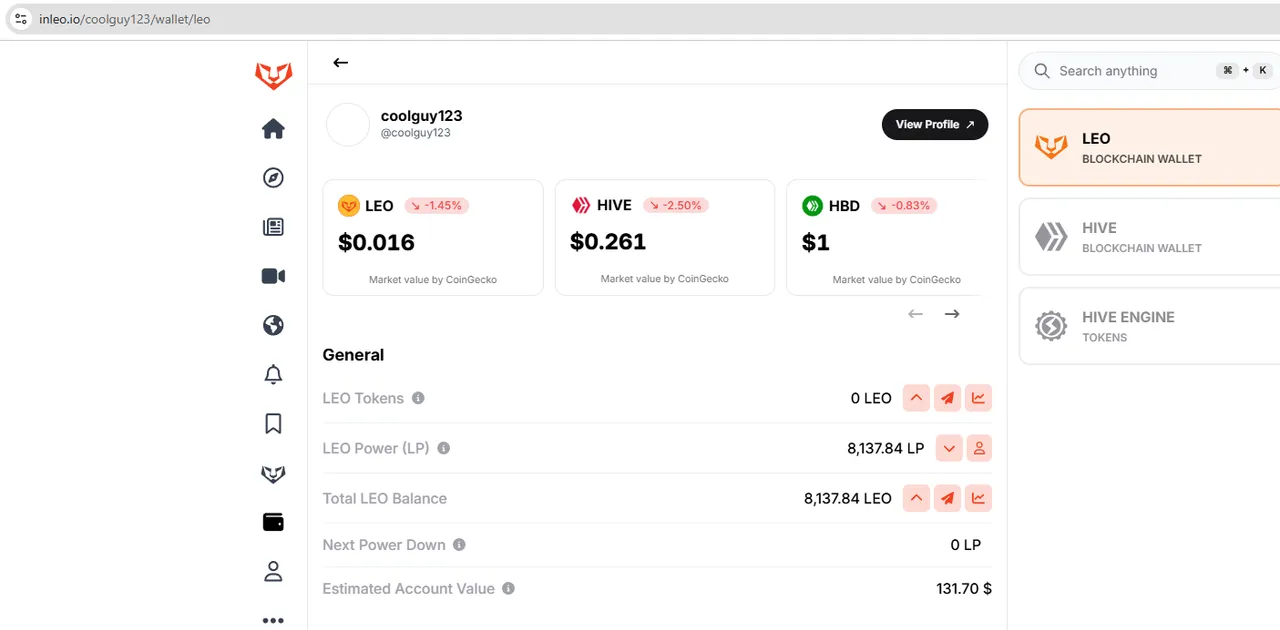Screen dimensions: 1280x630
Task: Open the Articles newspaper icon
Action: (x=273, y=227)
